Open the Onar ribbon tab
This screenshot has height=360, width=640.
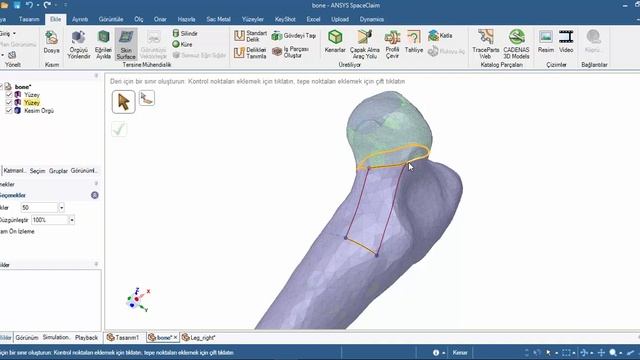[160, 19]
